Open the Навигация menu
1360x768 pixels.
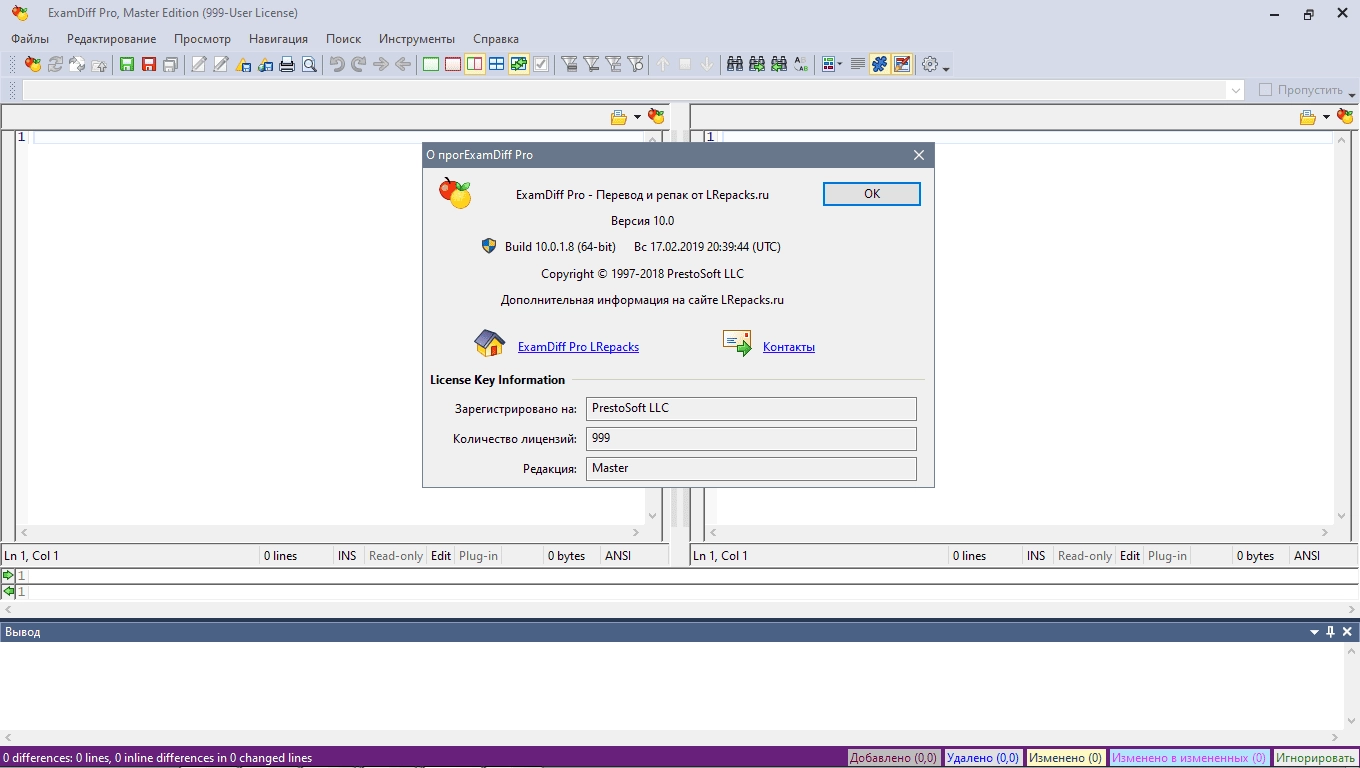click(278, 39)
